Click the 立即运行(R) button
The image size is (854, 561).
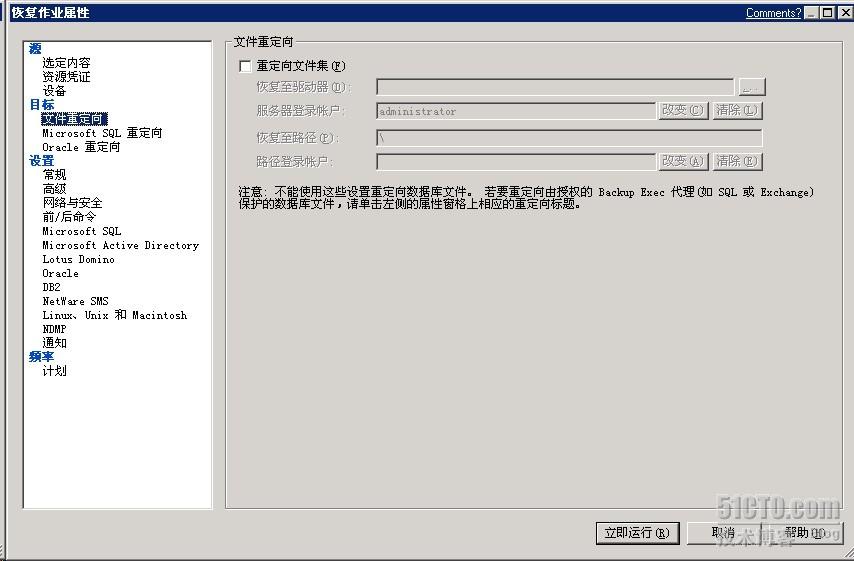pyautogui.click(x=638, y=533)
